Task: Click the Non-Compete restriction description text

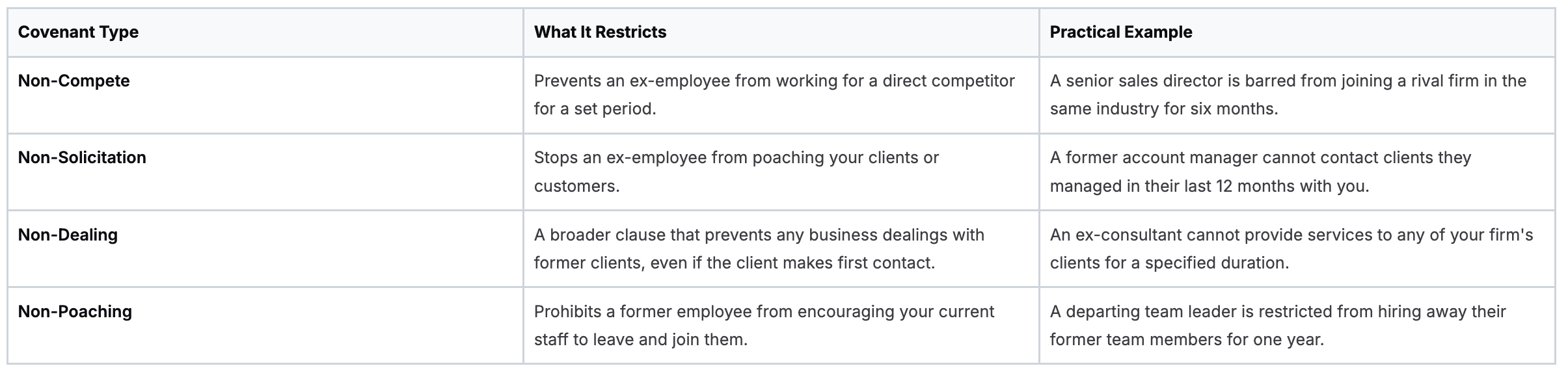Action: click(x=774, y=81)
